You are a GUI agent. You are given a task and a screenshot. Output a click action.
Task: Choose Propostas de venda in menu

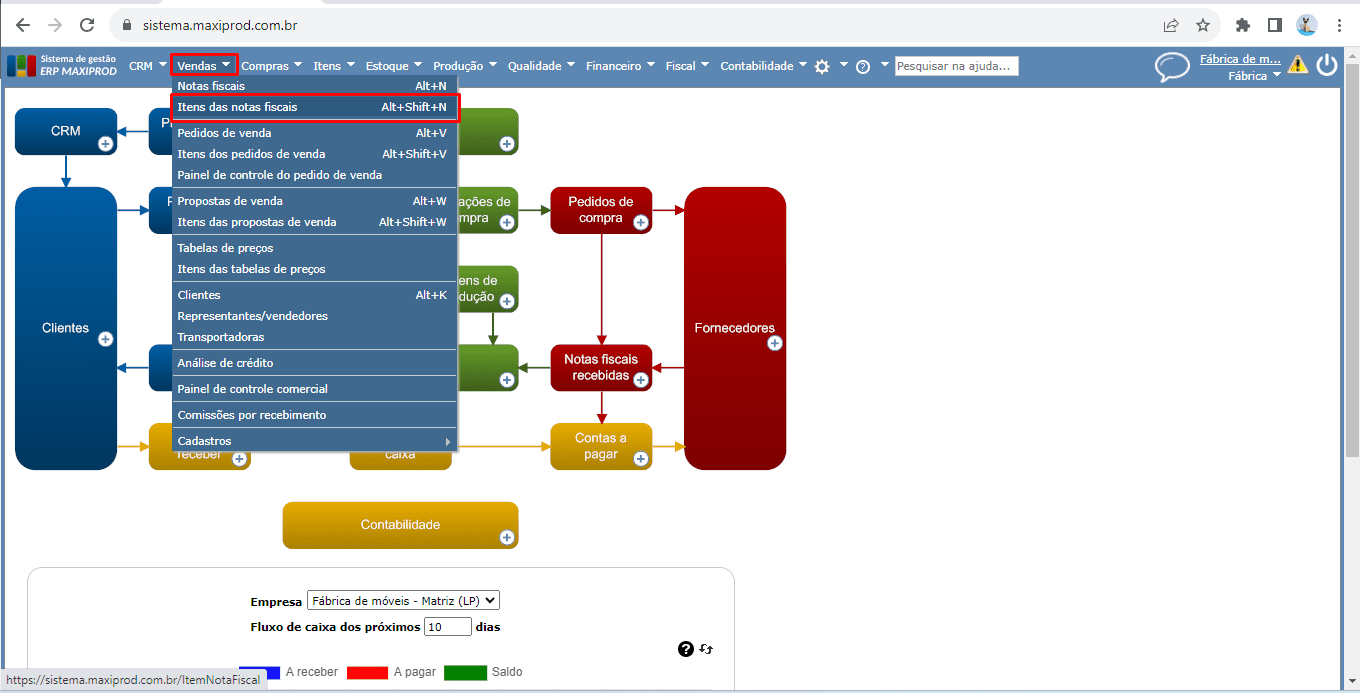314,201
